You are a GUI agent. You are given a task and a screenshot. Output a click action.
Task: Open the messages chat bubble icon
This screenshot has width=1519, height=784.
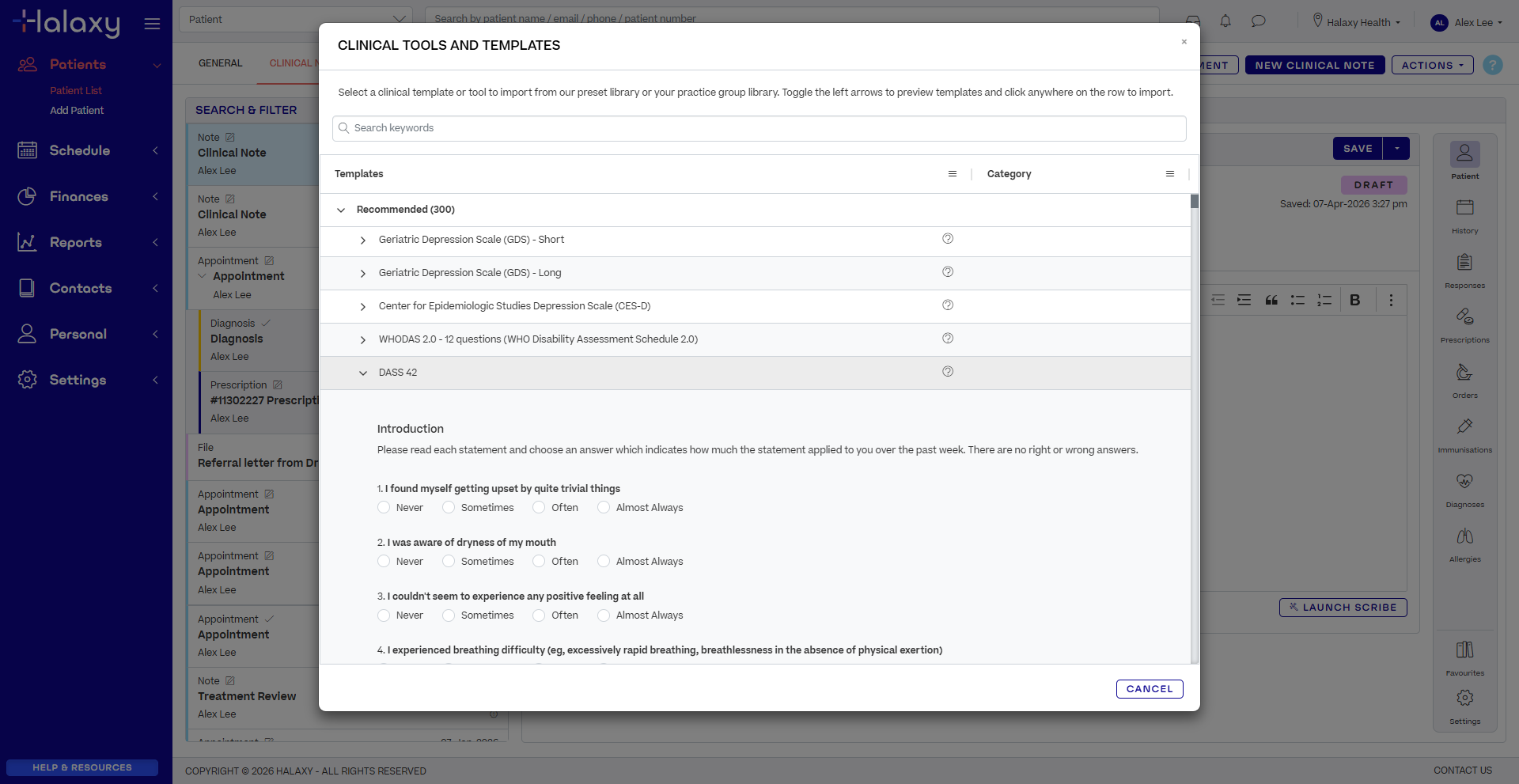click(x=1258, y=21)
